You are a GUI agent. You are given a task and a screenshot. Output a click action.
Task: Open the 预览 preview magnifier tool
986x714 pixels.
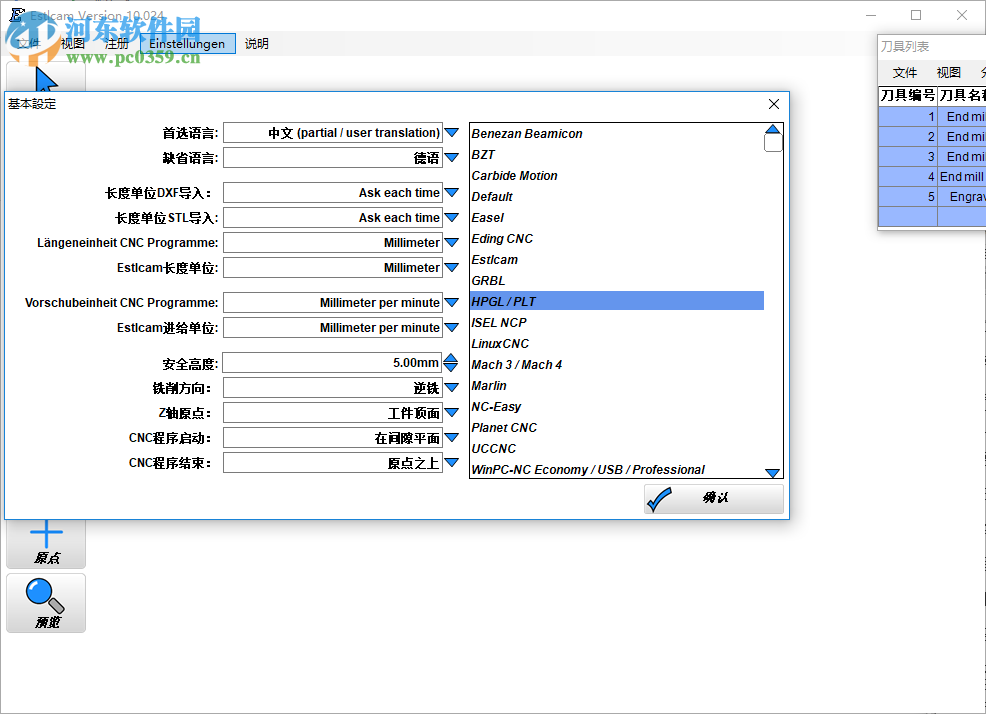pyautogui.click(x=46, y=603)
